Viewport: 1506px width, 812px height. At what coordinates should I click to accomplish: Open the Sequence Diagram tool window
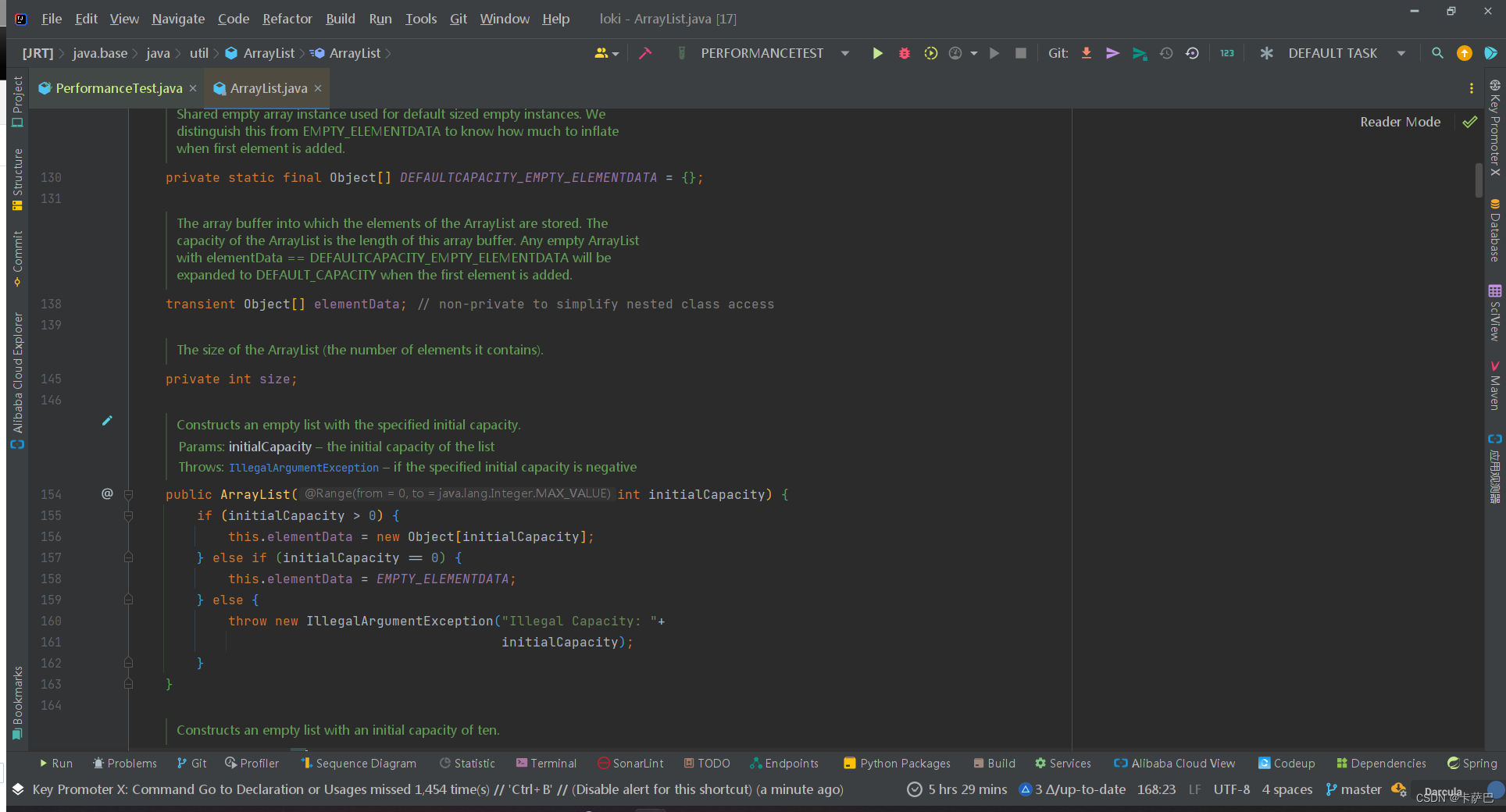(x=359, y=763)
